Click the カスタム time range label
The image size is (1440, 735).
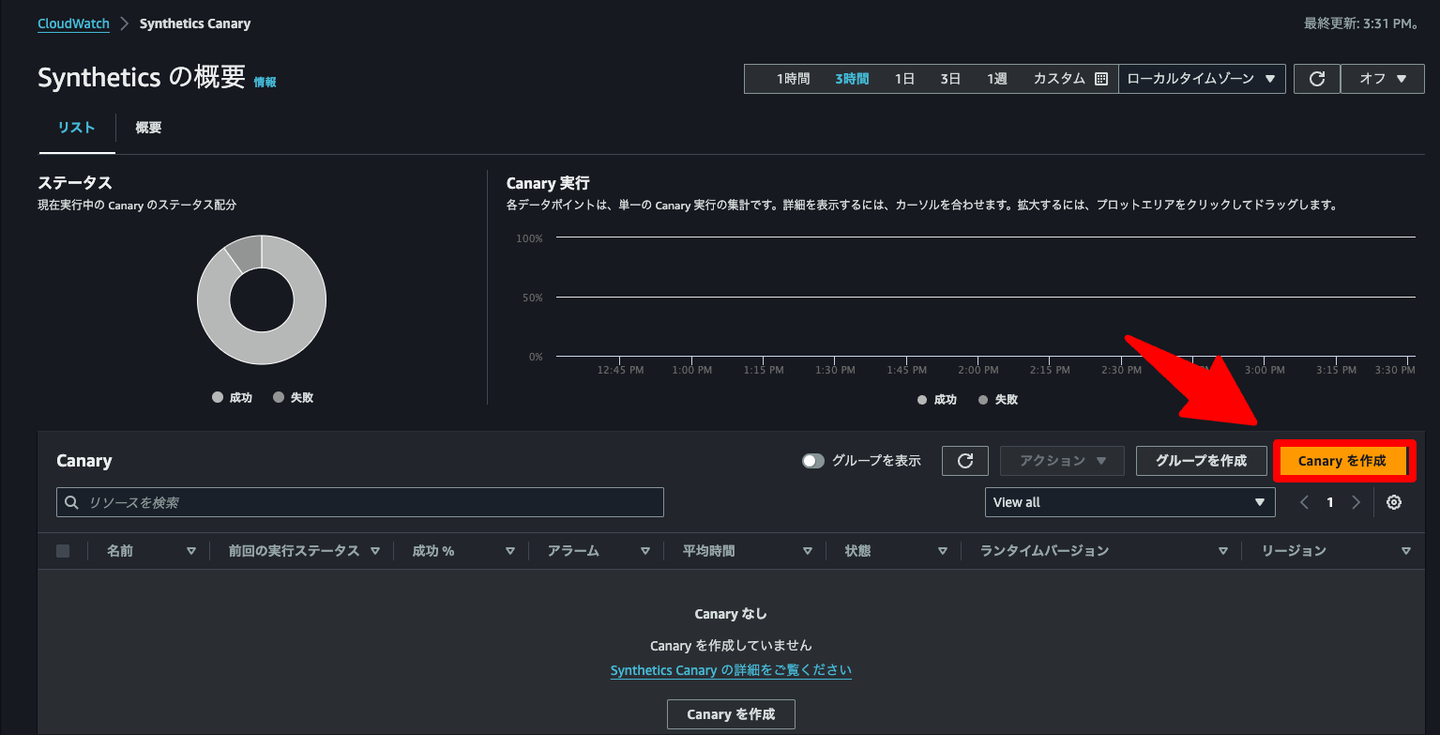pos(1059,79)
